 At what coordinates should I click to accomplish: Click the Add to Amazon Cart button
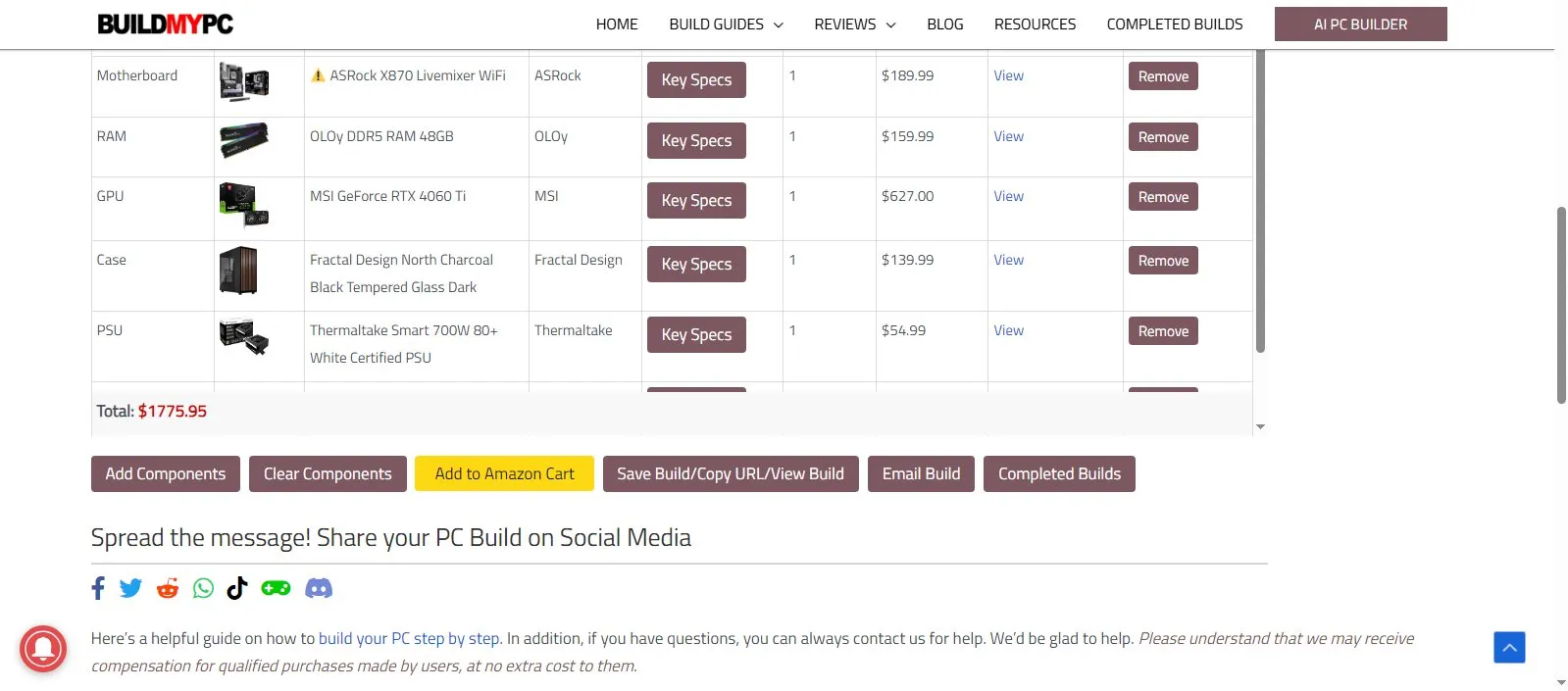[x=504, y=474]
